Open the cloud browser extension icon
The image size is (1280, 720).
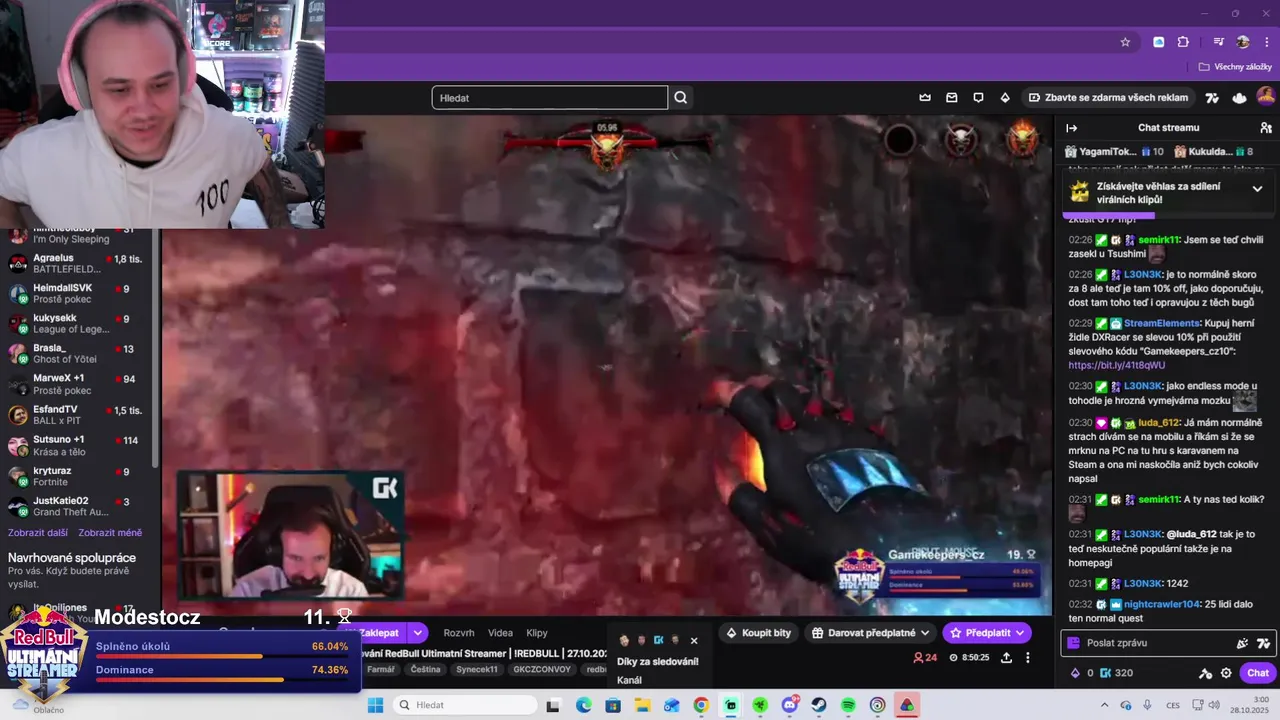tap(1159, 42)
